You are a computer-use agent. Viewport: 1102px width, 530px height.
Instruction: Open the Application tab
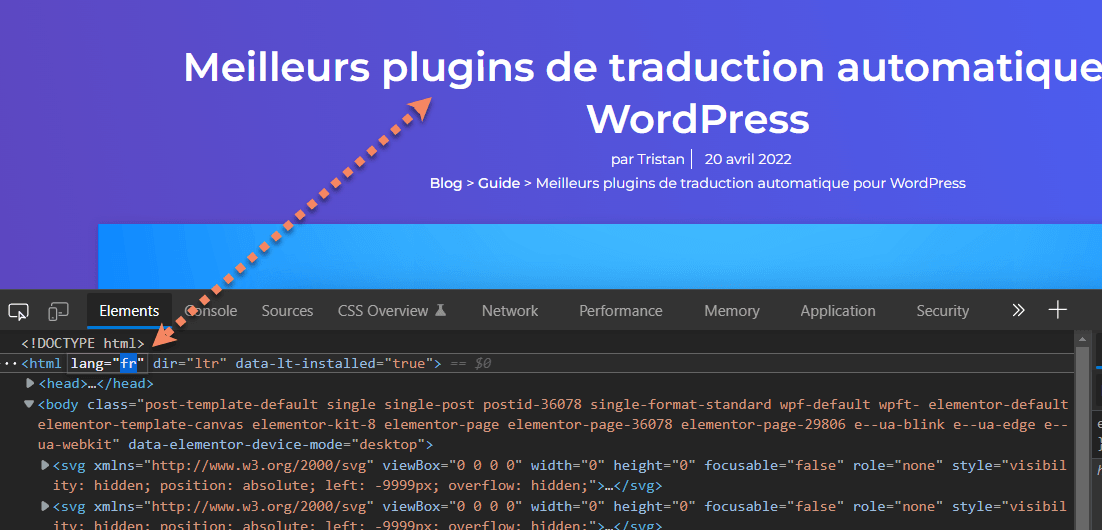(838, 311)
